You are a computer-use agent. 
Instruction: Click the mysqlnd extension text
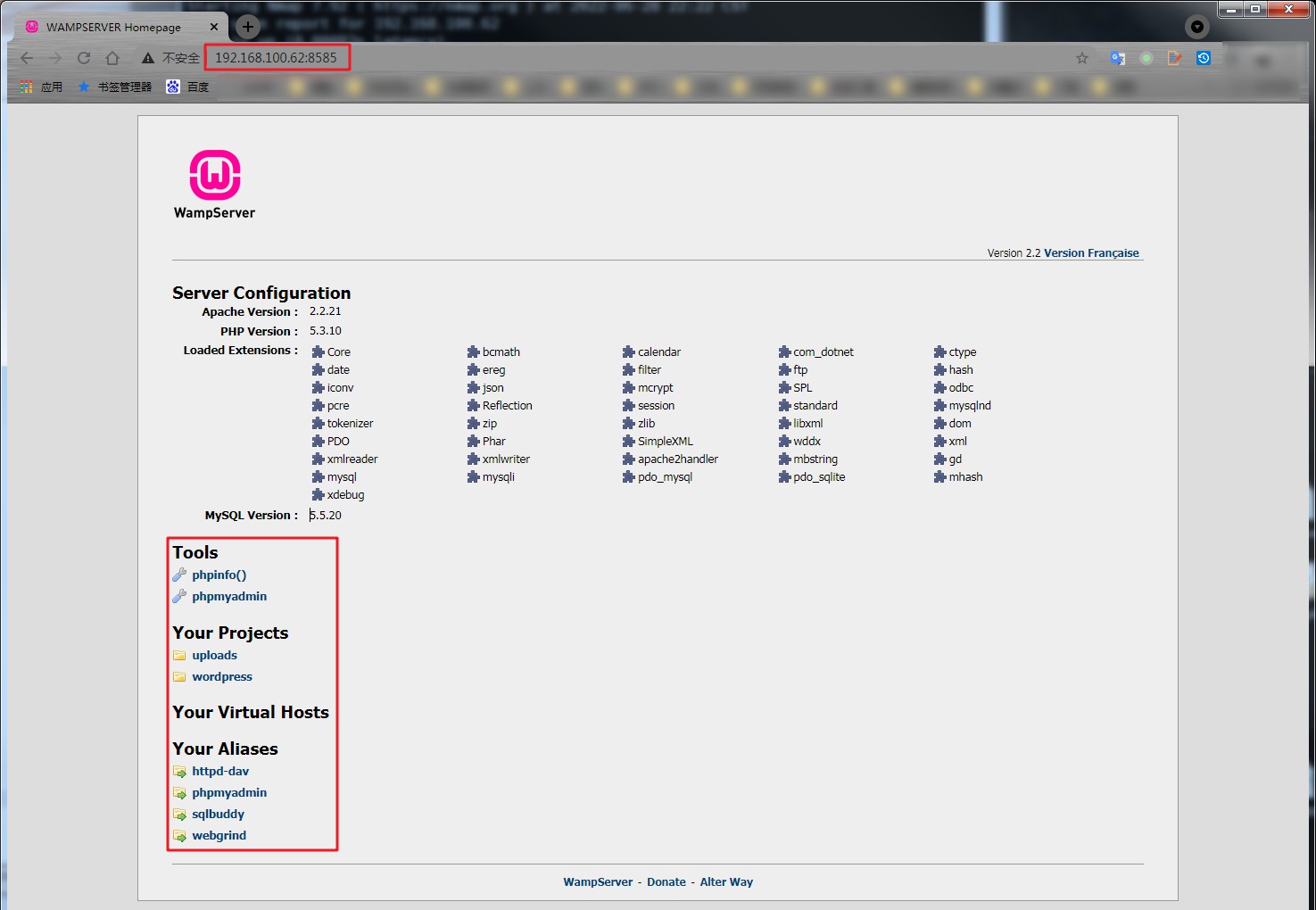pyautogui.click(x=970, y=406)
